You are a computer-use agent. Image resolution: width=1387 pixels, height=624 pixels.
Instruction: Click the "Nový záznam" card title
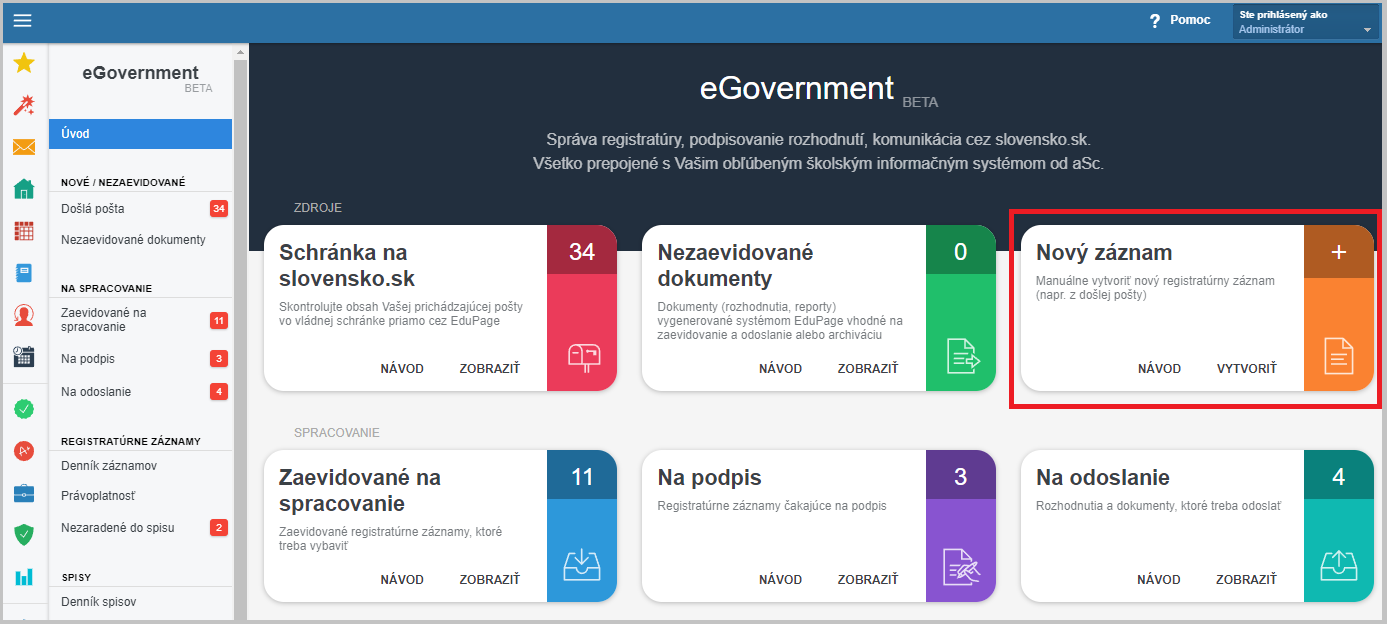click(1104, 252)
